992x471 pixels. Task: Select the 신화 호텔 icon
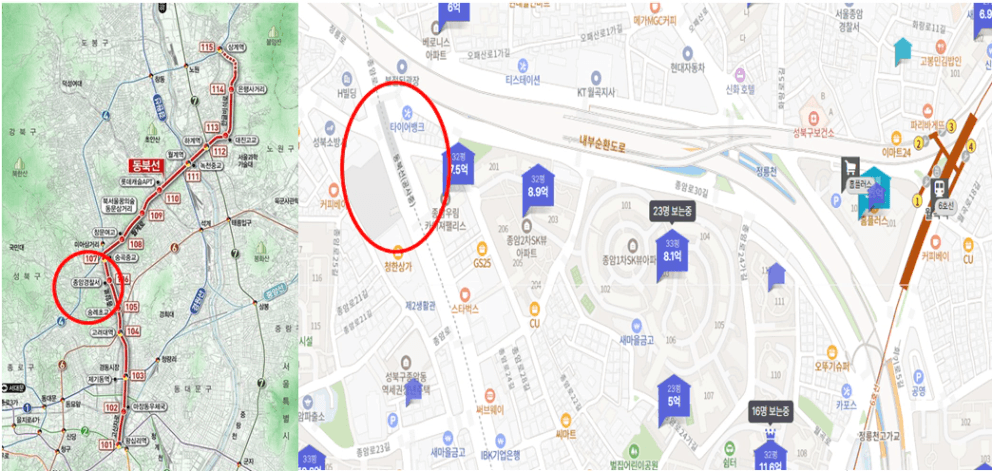pos(740,73)
